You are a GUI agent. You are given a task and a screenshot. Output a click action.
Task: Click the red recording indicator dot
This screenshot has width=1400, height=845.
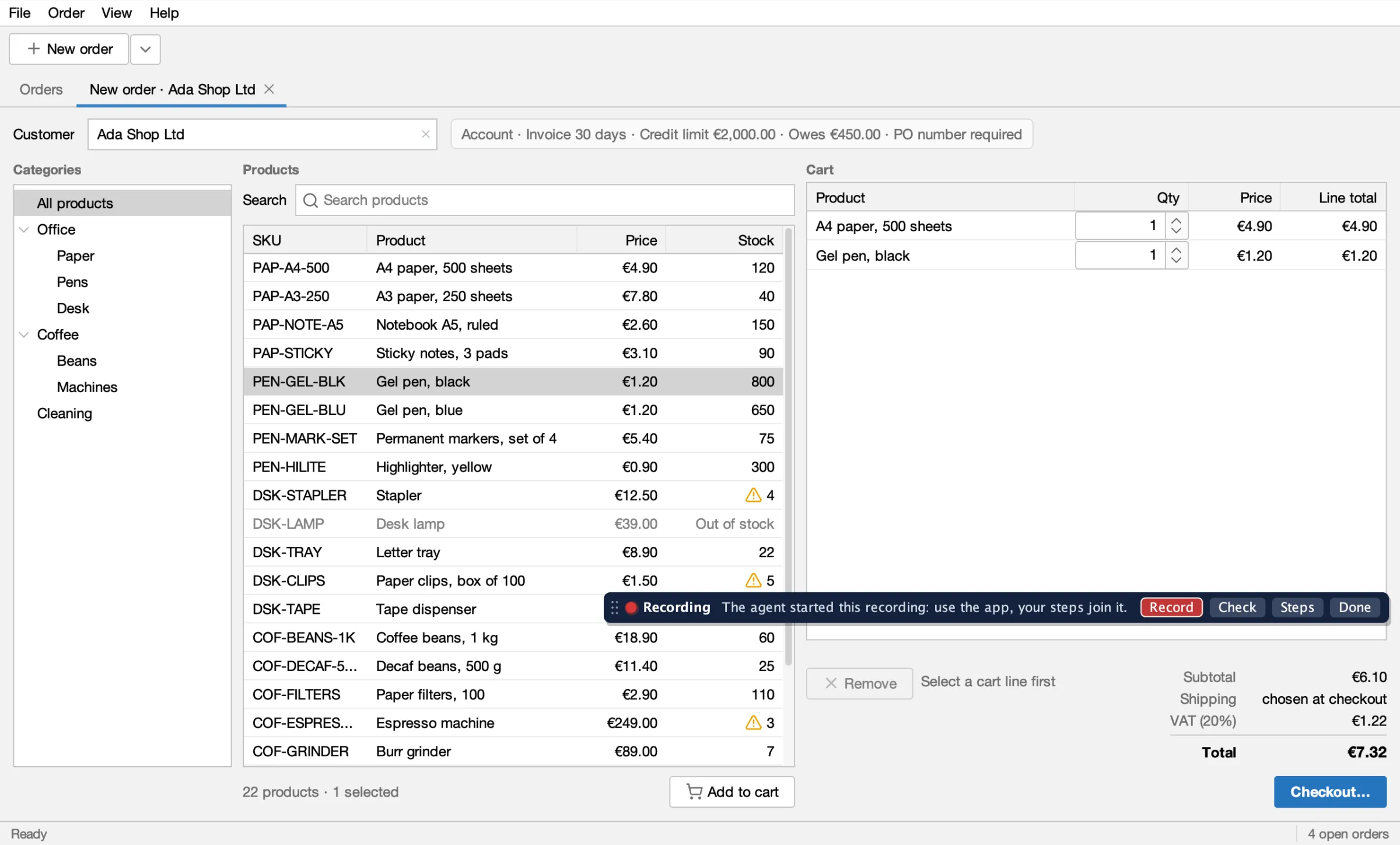click(631, 607)
